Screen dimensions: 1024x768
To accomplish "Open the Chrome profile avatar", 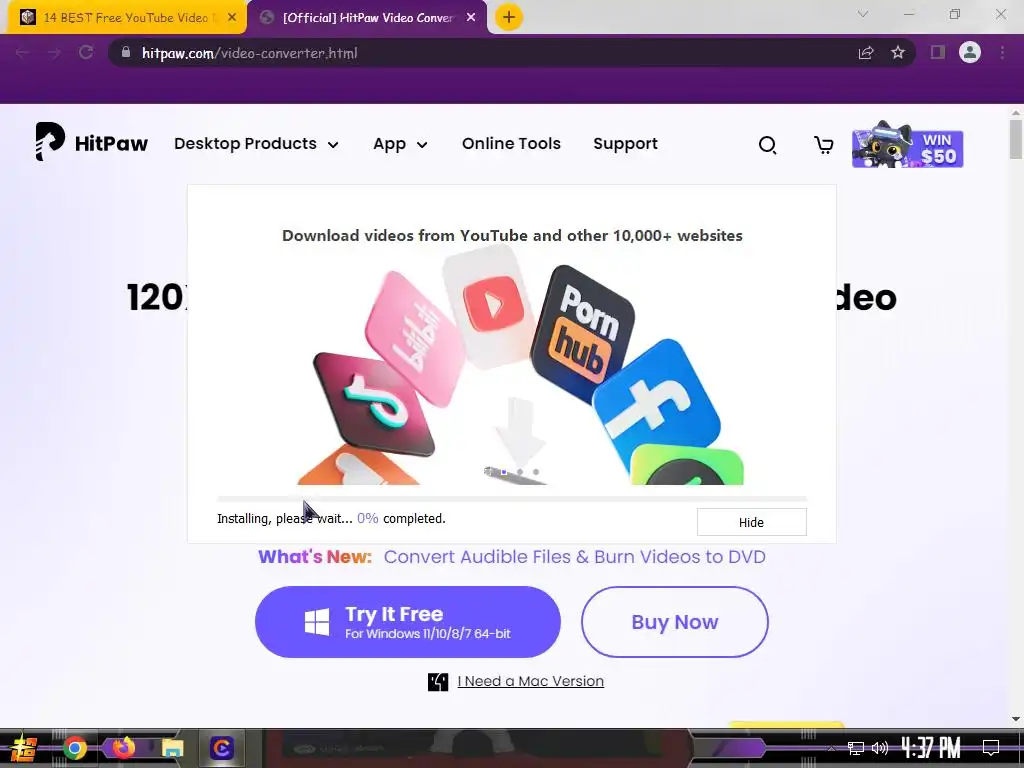I will click(970, 52).
